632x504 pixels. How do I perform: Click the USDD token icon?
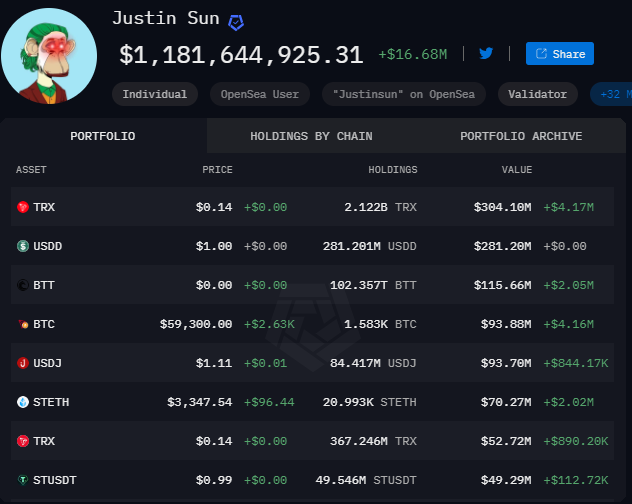coord(23,246)
